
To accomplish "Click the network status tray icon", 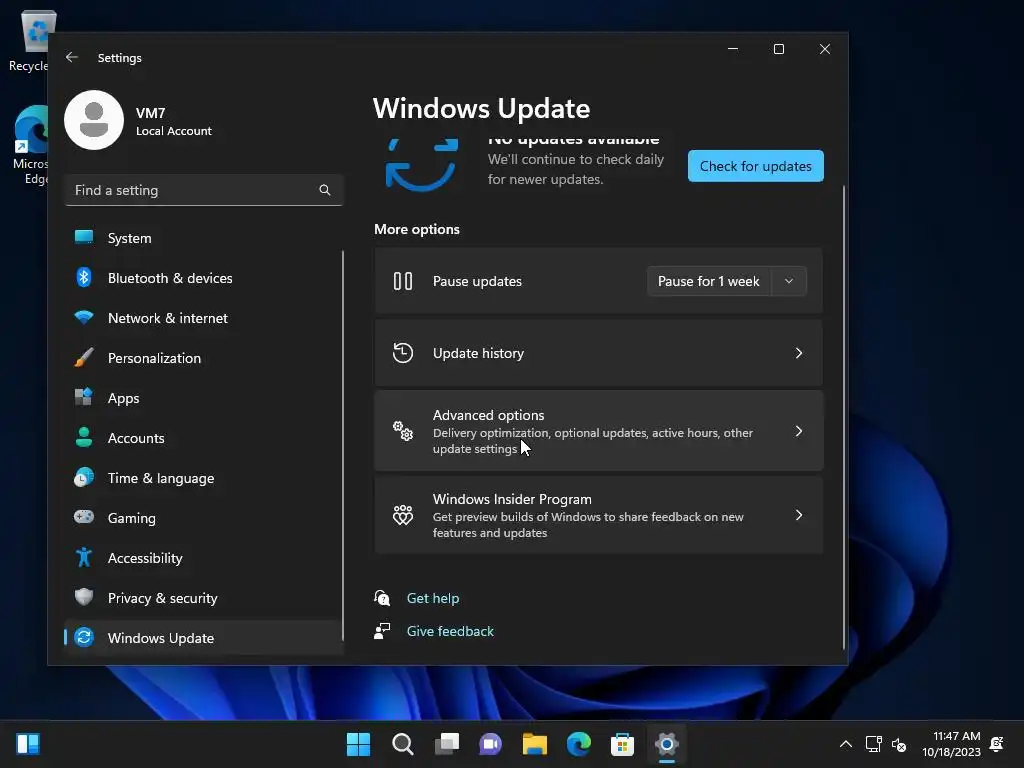I will (x=873, y=744).
